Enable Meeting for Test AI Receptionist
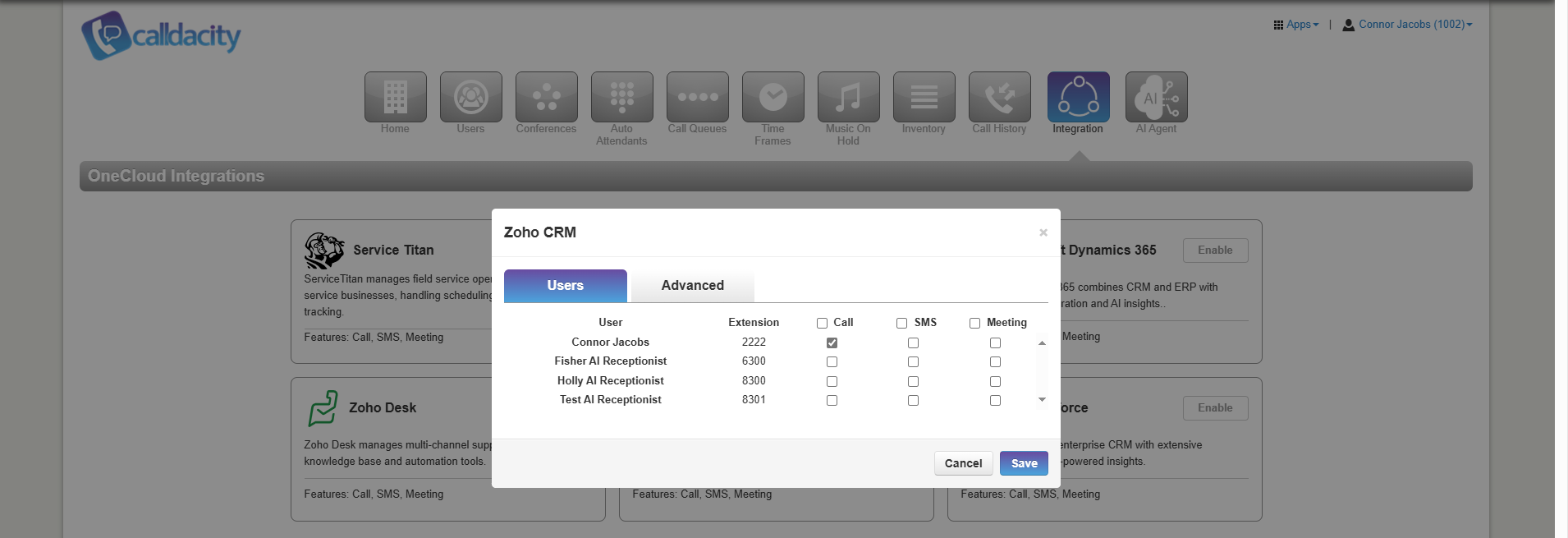This screenshot has width=1568, height=538. [995, 401]
